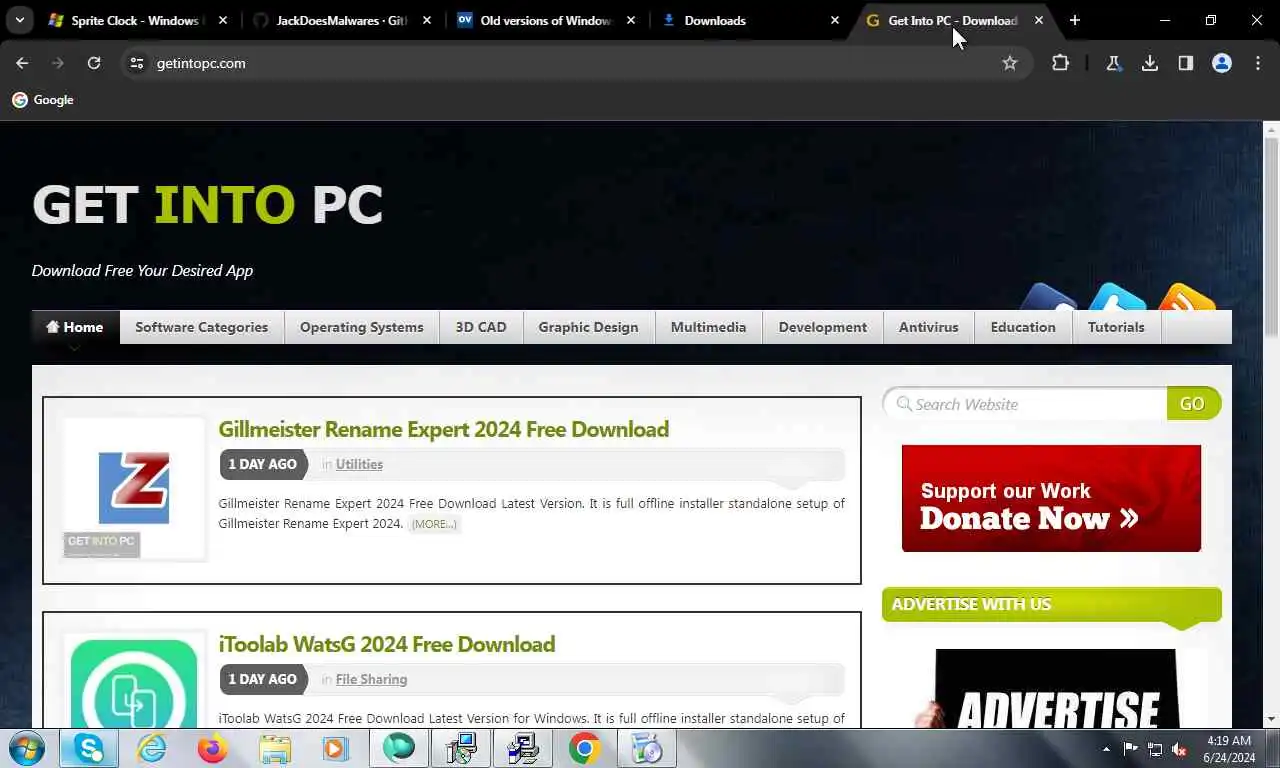The image size is (1280, 768).
Task: Open the Chrome profile avatar
Action: click(1222, 63)
